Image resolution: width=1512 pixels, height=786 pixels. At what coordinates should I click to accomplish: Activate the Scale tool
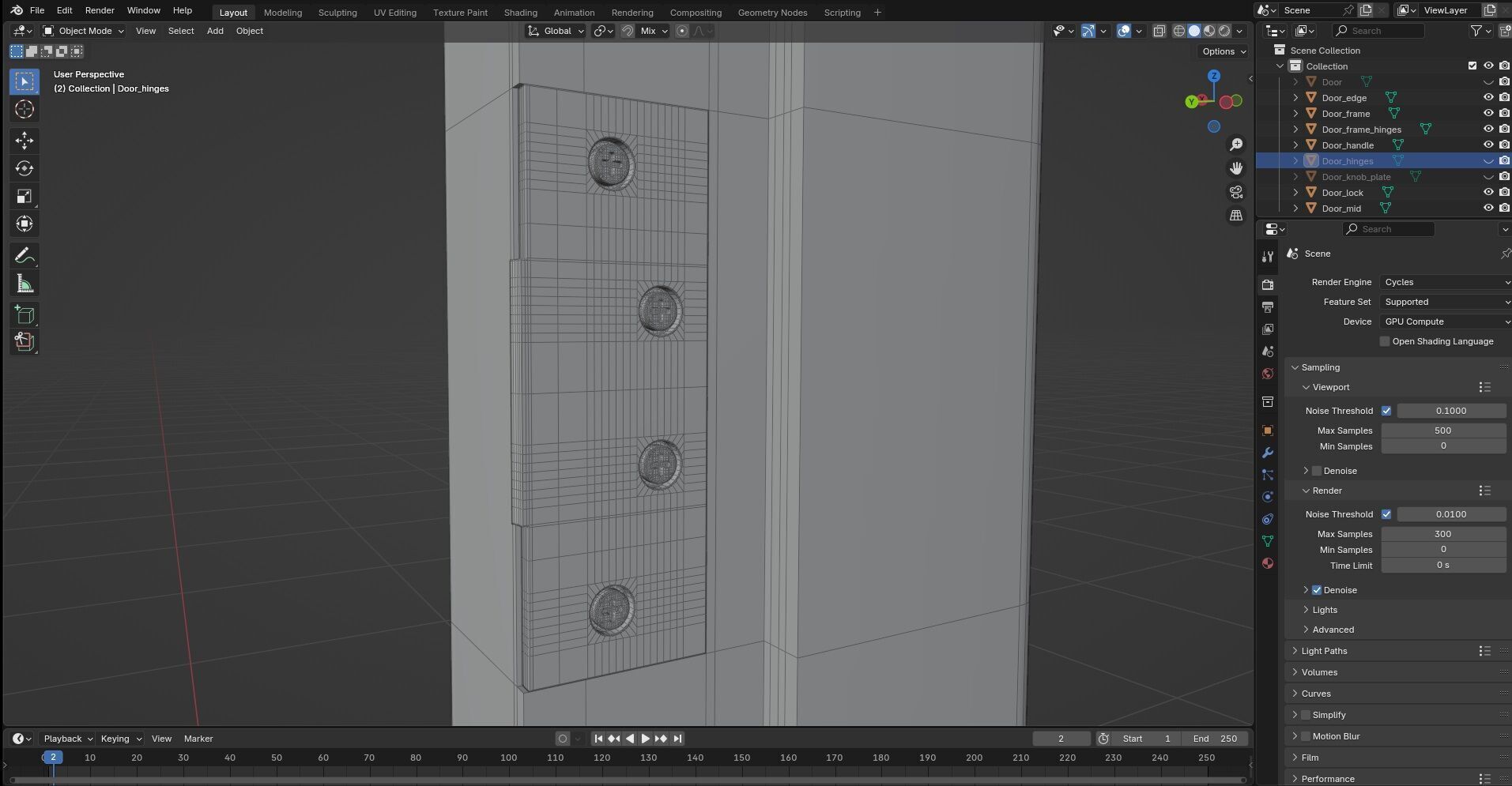[25, 196]
